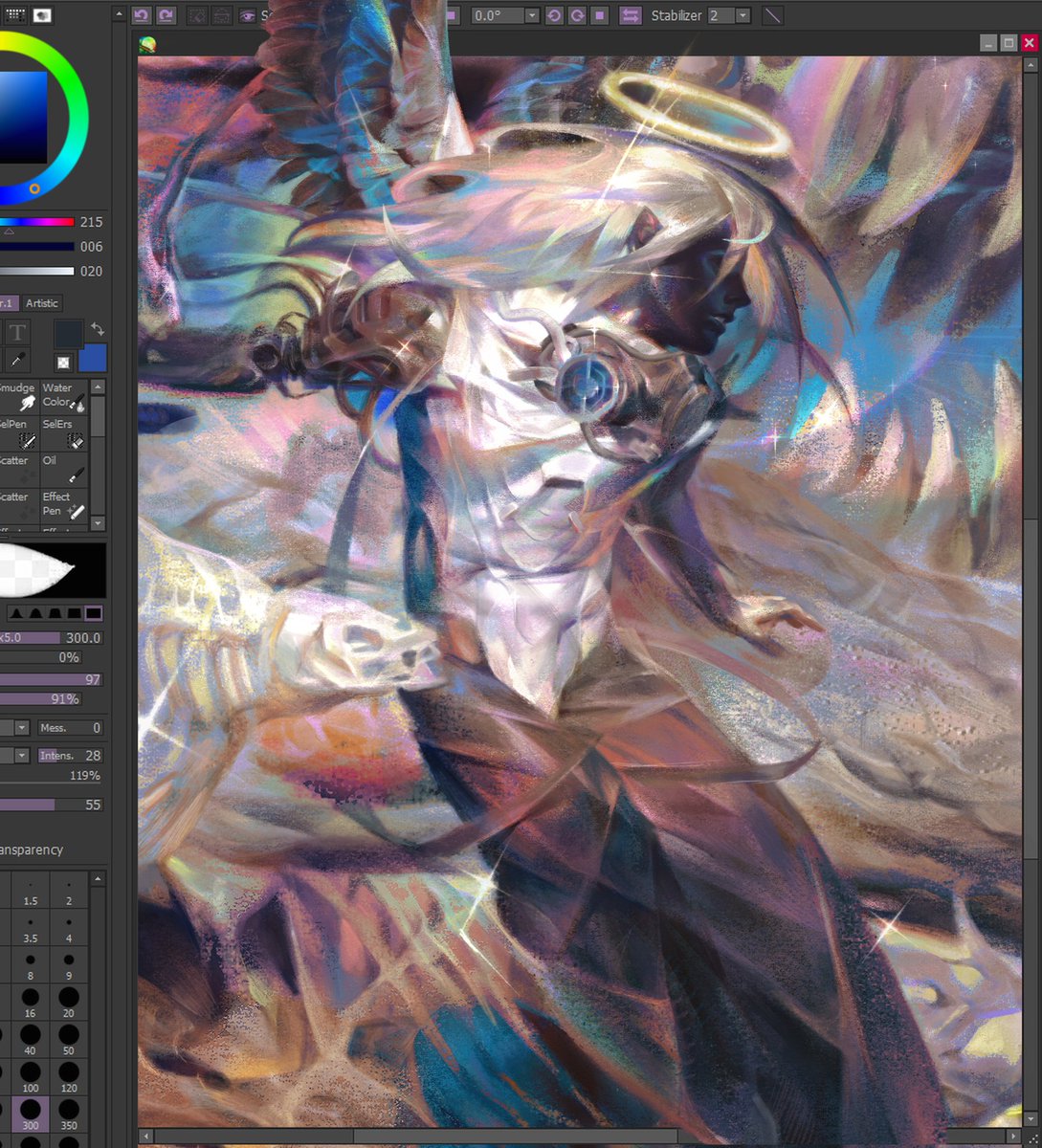The height and width of the screenshot is (1148, 1042).
Task: Select brush size preset 3.5
Action: pos(31,929)
